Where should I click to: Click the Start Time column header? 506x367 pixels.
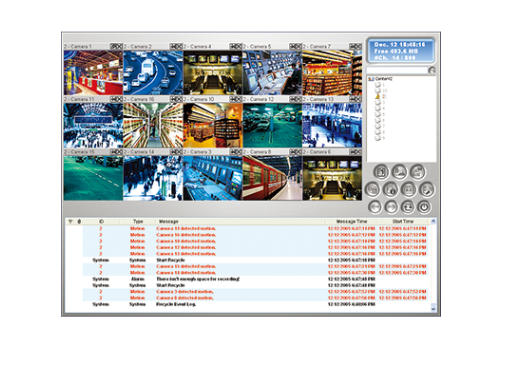click(x=403, y=221)
